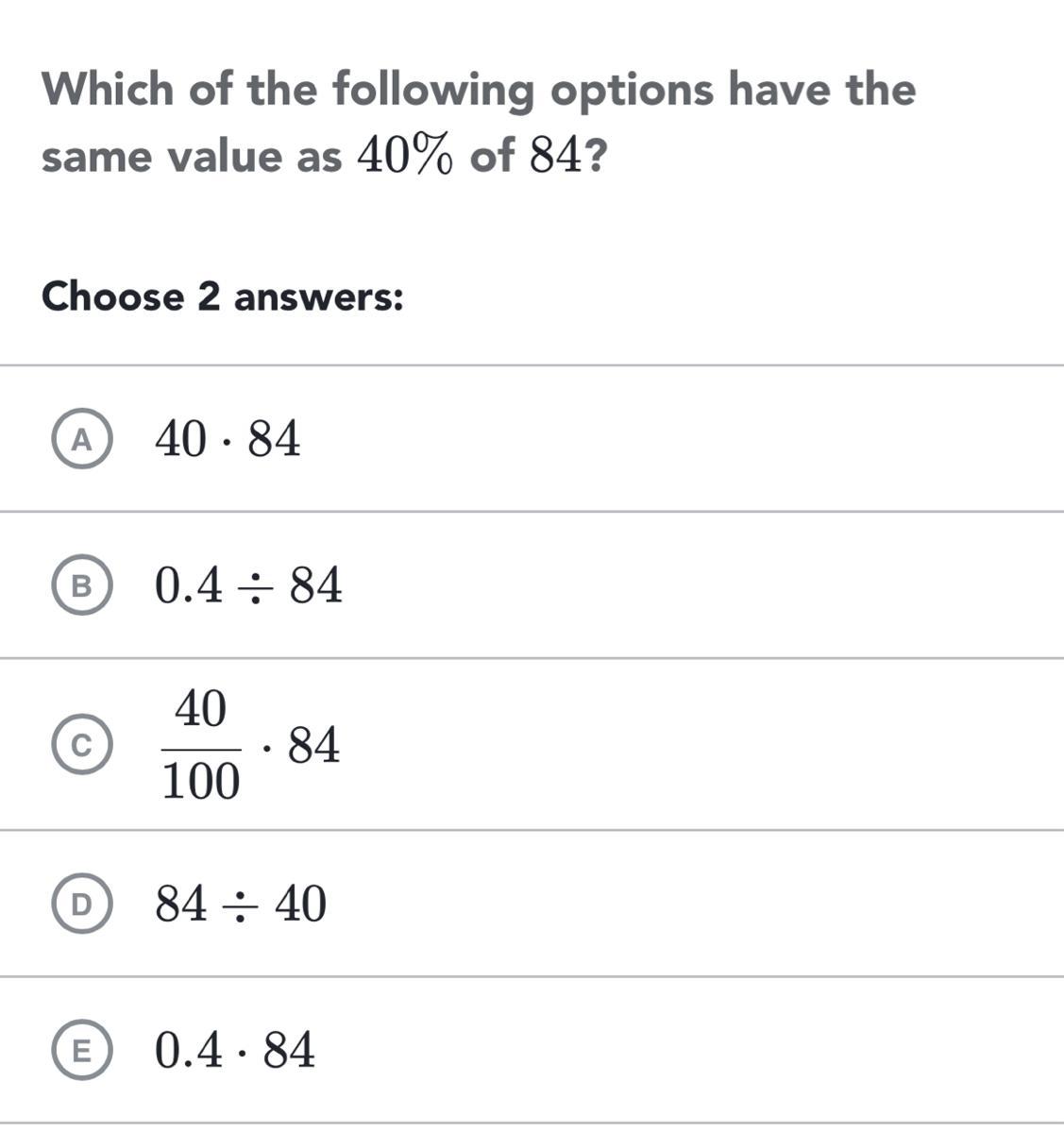Click the expression 0.4 · 84
Screen dimensions: 1064x1133
(235, 1051)
